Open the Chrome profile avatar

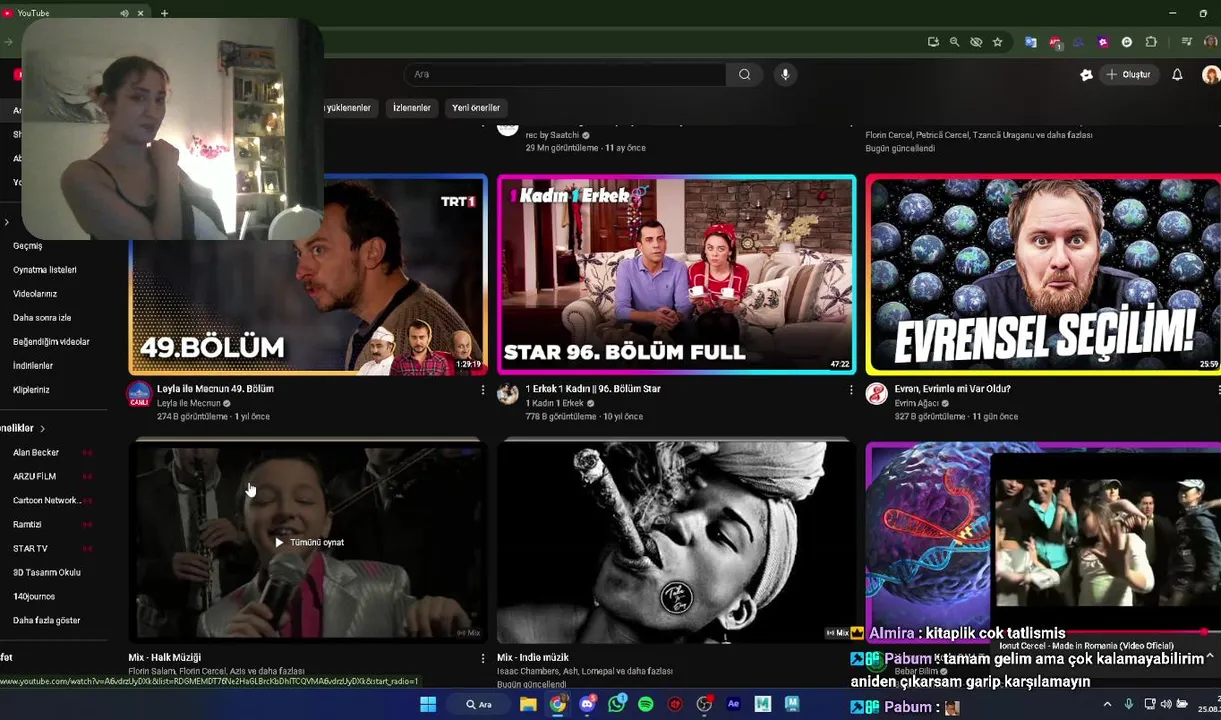(1211, 42)
